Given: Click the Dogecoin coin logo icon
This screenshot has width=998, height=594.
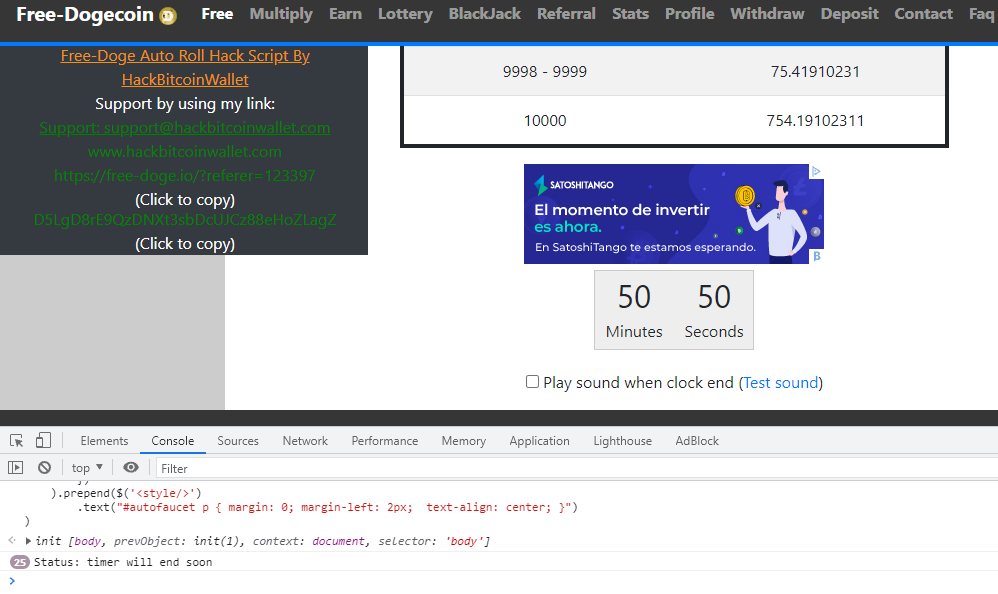Looking at the screenshot, I should [x=168, y=16].
